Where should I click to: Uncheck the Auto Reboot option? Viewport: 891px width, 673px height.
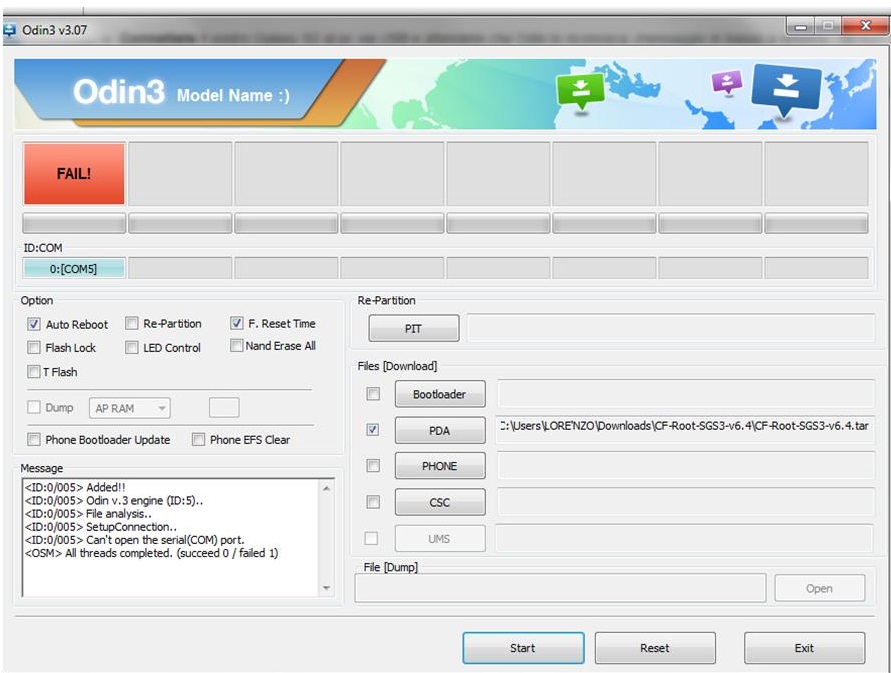pyautogui.click(x=34, y=324)
